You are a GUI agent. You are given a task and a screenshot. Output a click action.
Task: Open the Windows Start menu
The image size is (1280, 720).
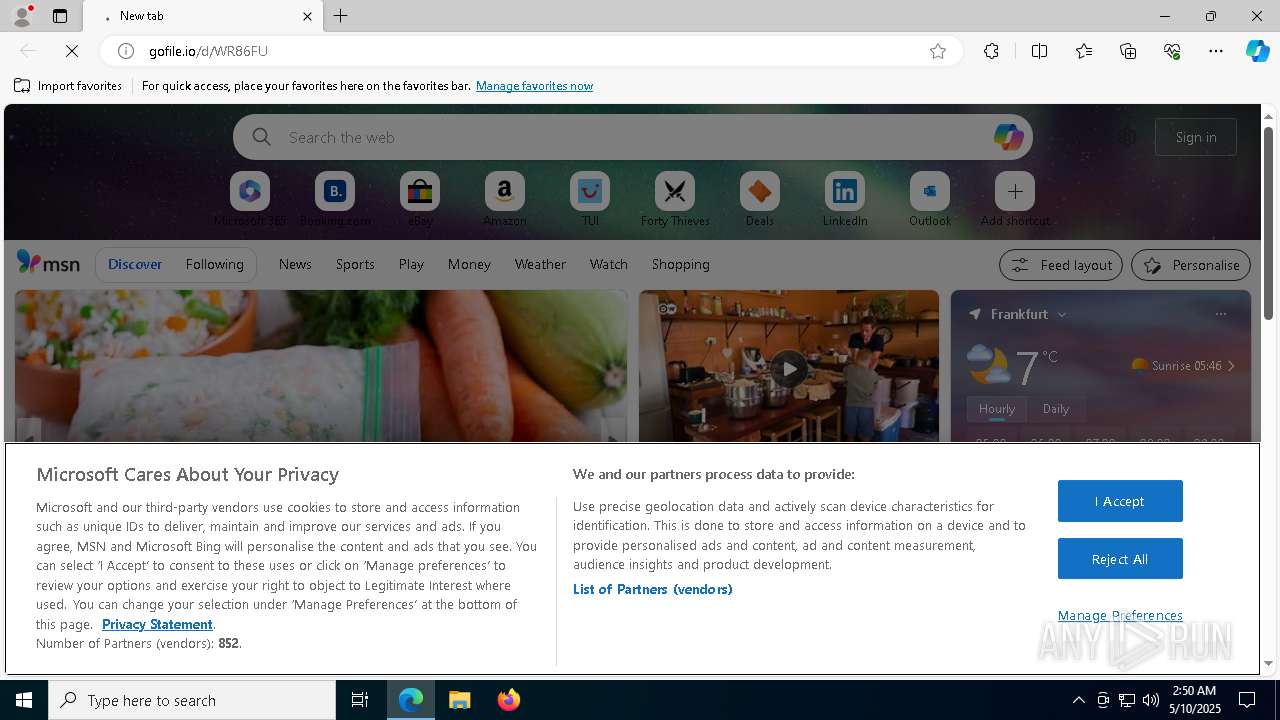click(24, 700)
